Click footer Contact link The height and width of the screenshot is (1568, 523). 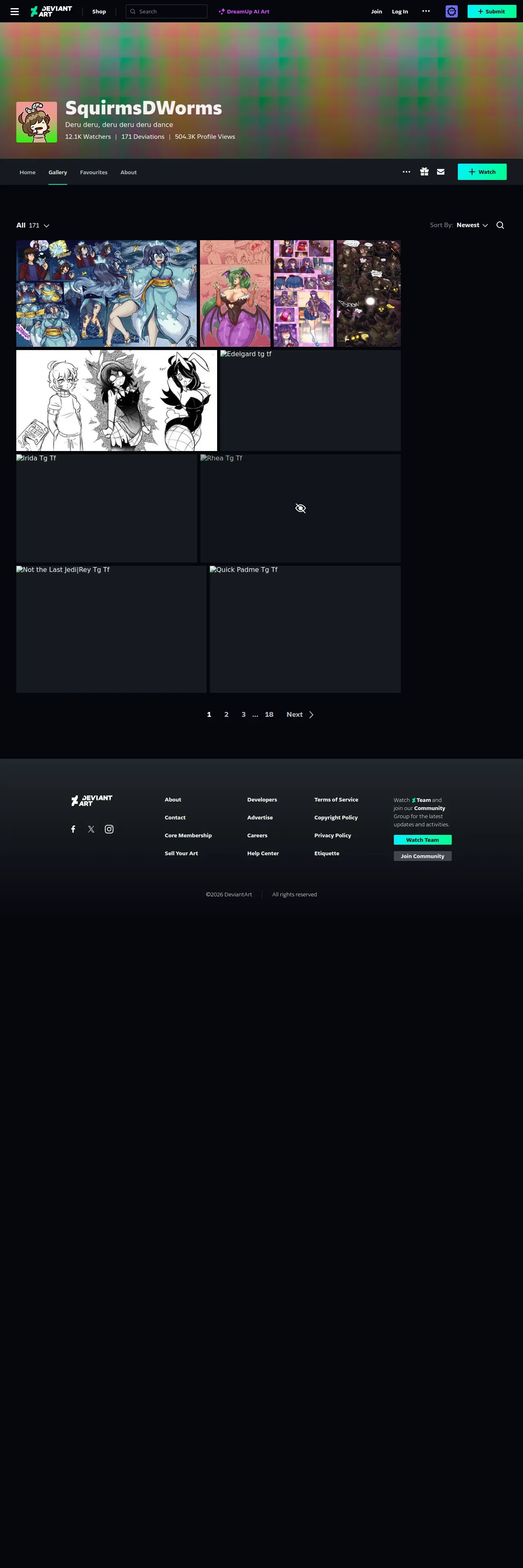[x=175, y=817]
